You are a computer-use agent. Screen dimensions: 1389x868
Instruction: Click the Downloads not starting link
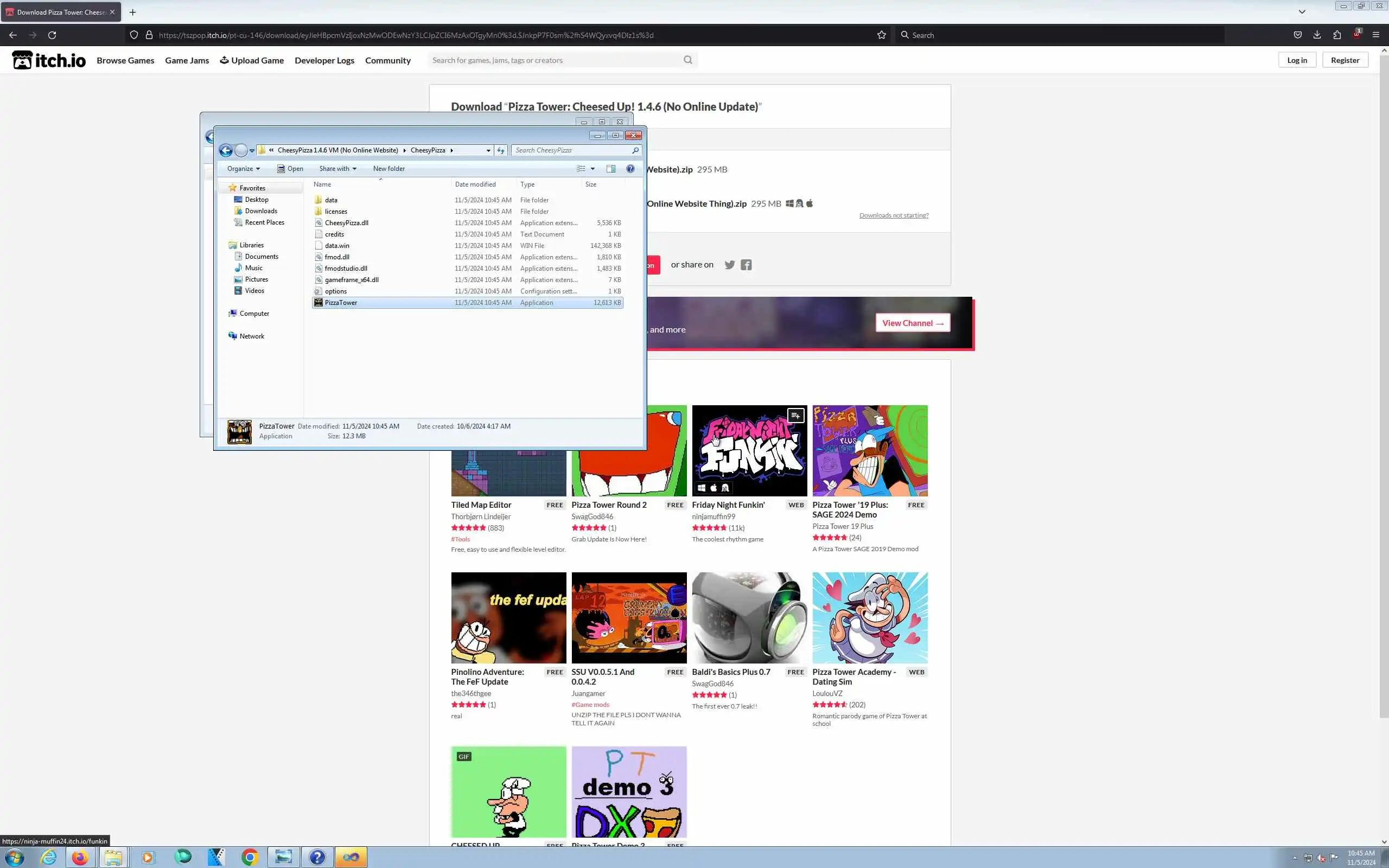pyautogui.click(x=893, y=215)
